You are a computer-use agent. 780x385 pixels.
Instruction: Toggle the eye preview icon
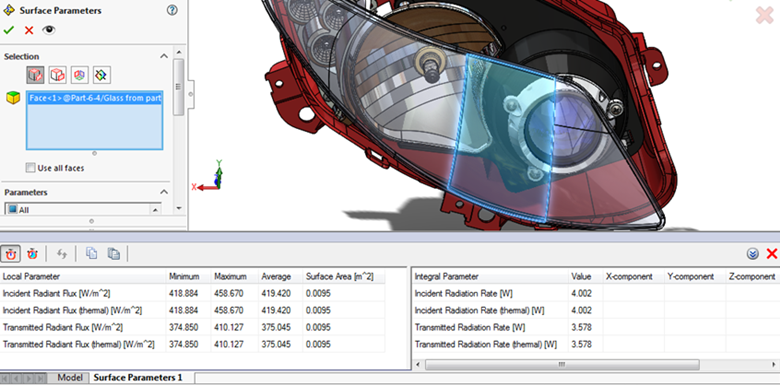click(x=48, y=30)
